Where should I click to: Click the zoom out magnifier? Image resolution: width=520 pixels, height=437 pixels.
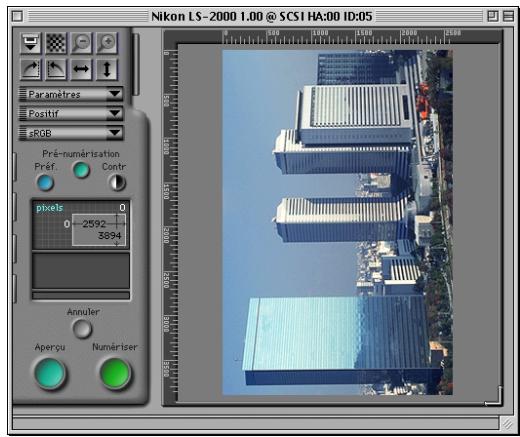tap(81, 43)
